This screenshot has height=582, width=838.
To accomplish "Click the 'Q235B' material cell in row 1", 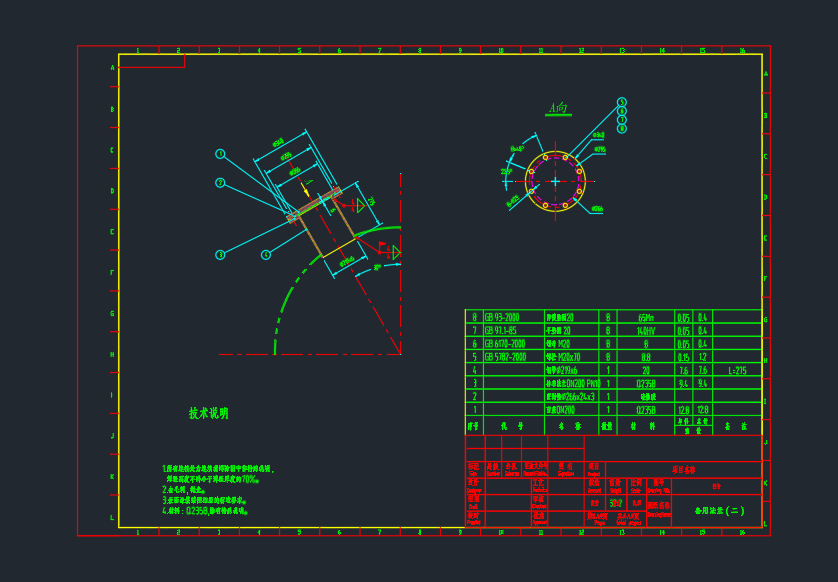I will [646, 409].
